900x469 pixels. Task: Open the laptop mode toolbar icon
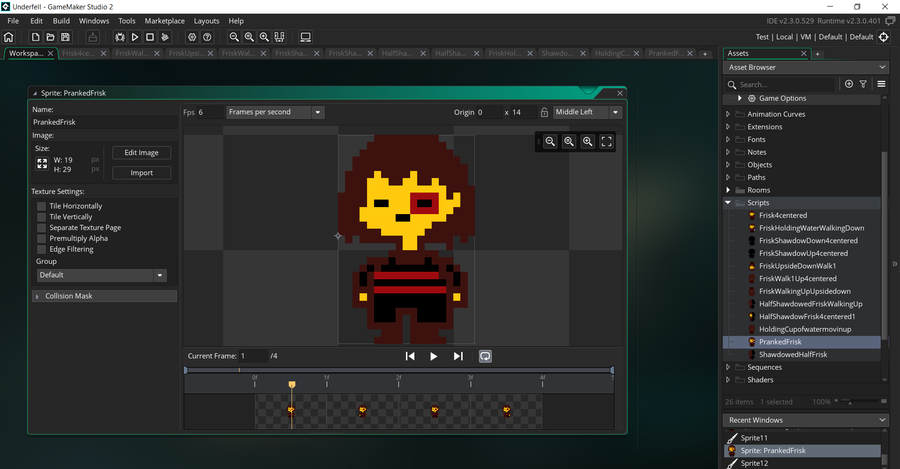pos(305,37)
